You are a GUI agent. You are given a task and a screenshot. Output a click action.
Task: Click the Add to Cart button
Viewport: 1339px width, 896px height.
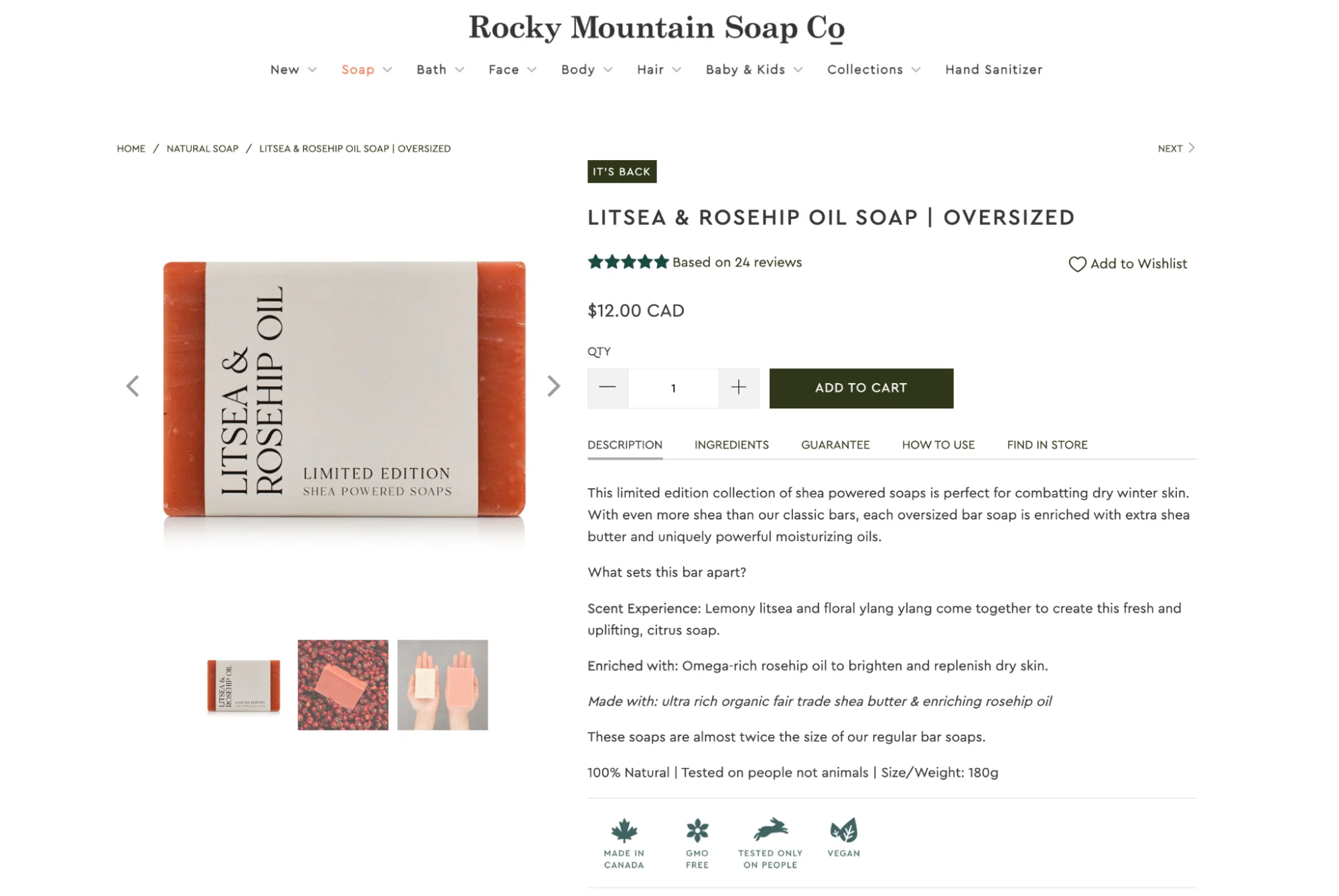[861, 387]
